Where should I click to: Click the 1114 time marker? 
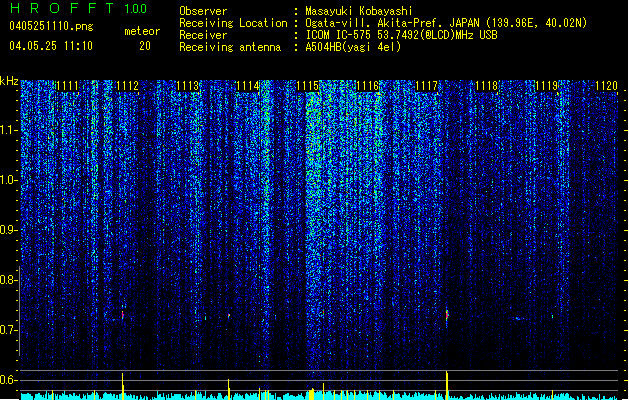click(x=248, y=86)
